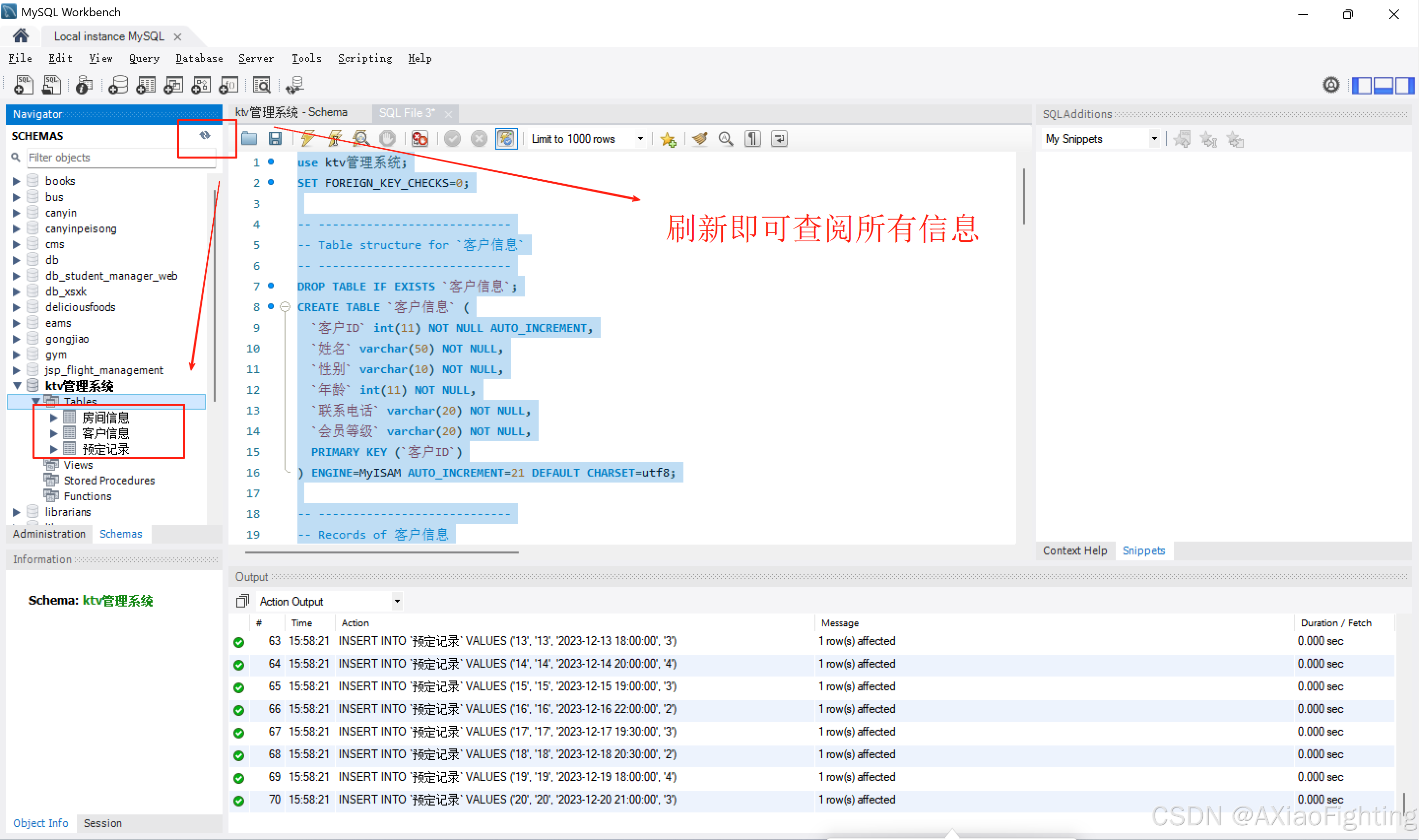This screenshot has height=840, width=1419.
Task: Click the Context Help tab link
Action: click(1074, 550)
